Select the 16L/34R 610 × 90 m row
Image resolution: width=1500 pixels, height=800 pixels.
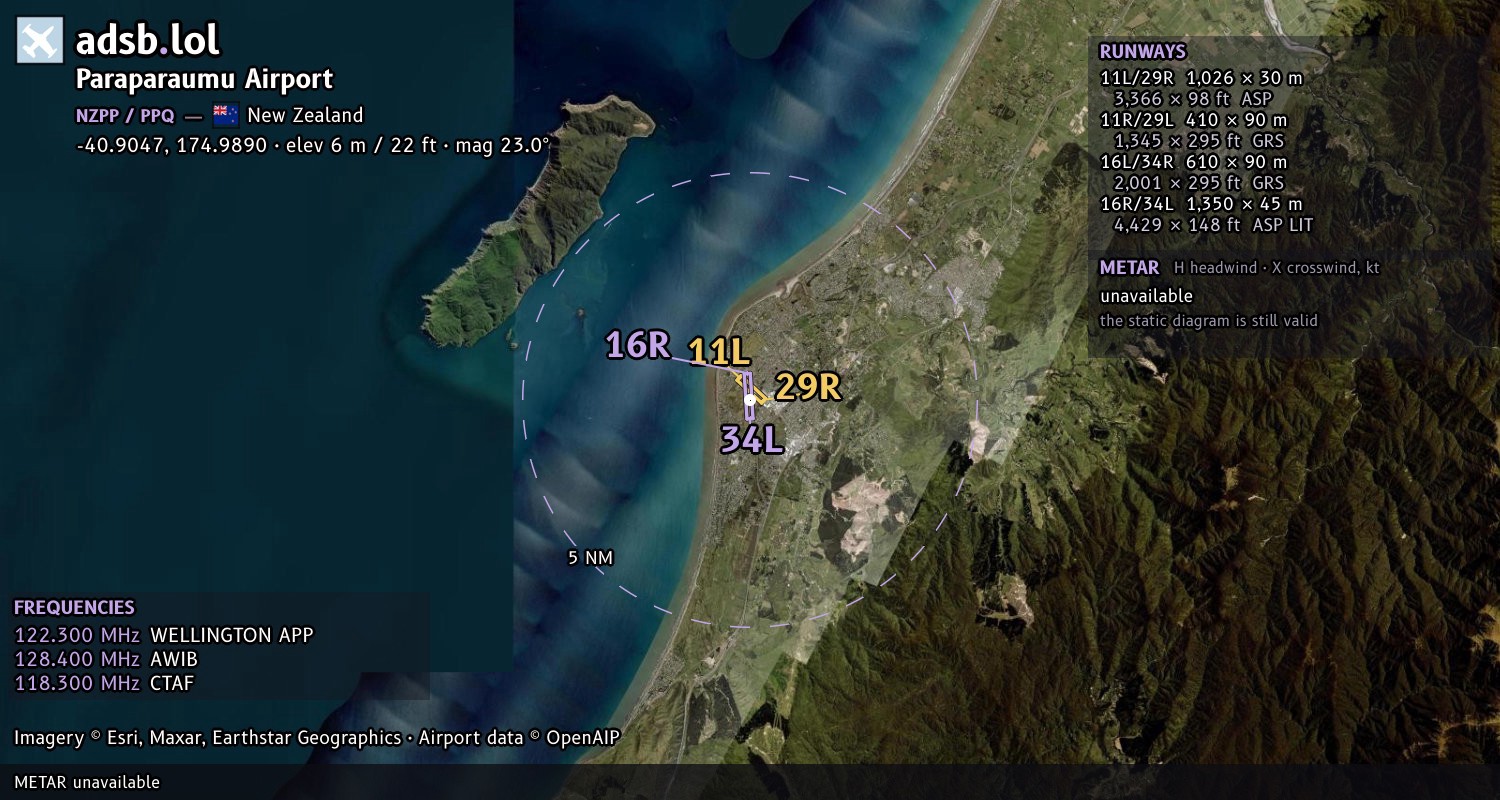pos(1193,162)
